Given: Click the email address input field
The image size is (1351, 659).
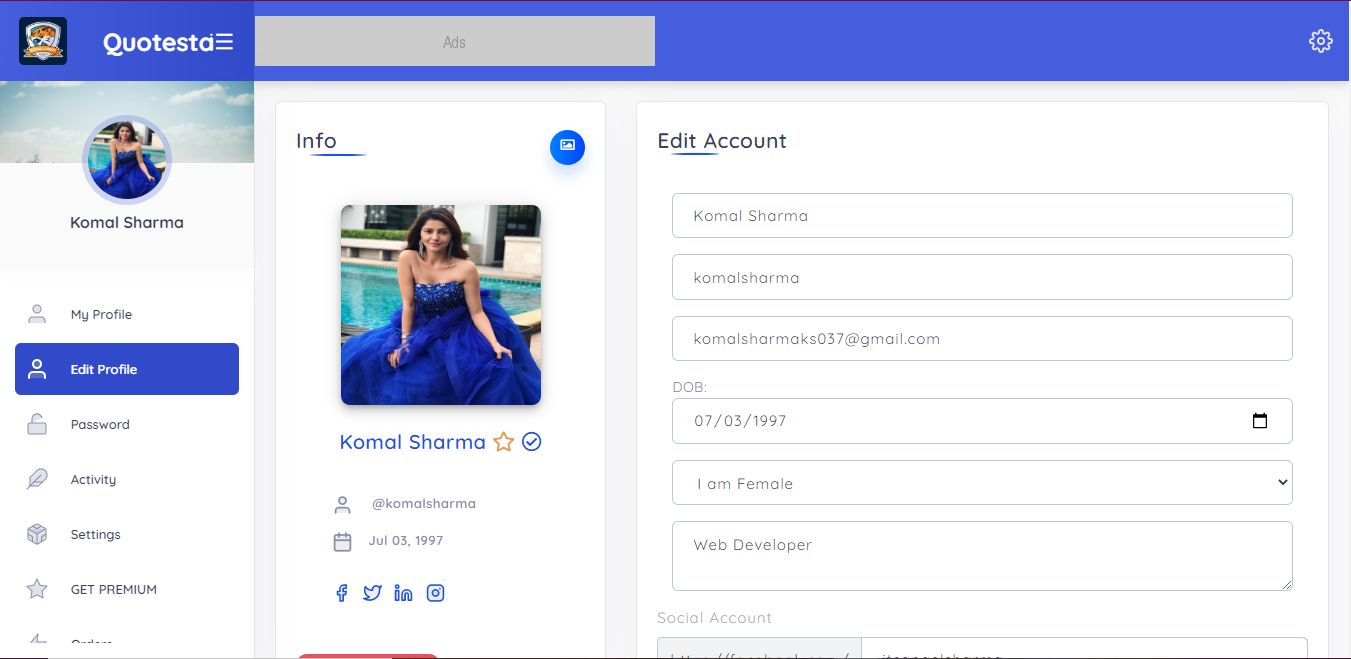Looking at the screenshot, I should 981,339.
